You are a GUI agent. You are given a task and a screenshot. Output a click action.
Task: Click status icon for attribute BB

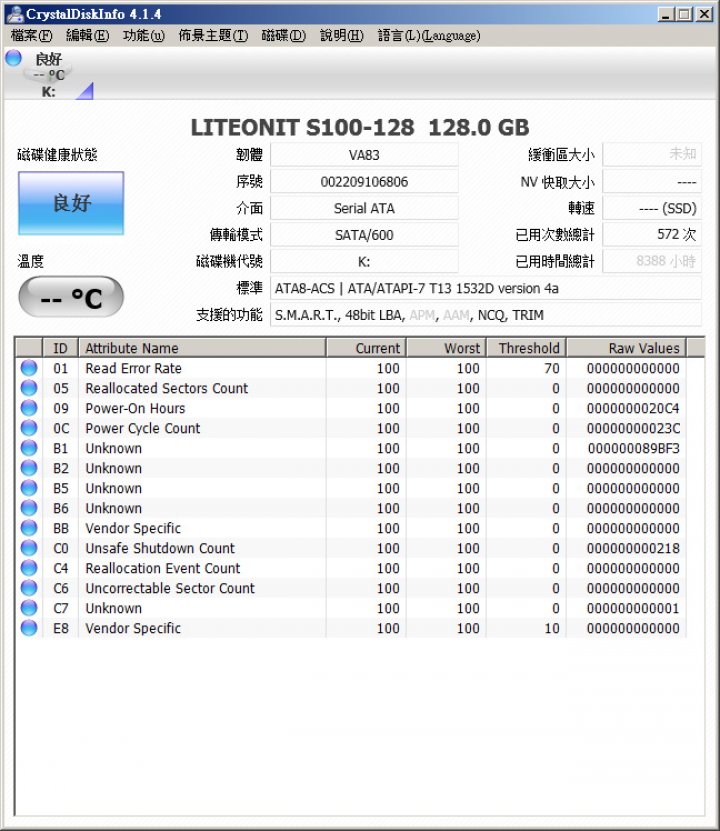[29, 528]
